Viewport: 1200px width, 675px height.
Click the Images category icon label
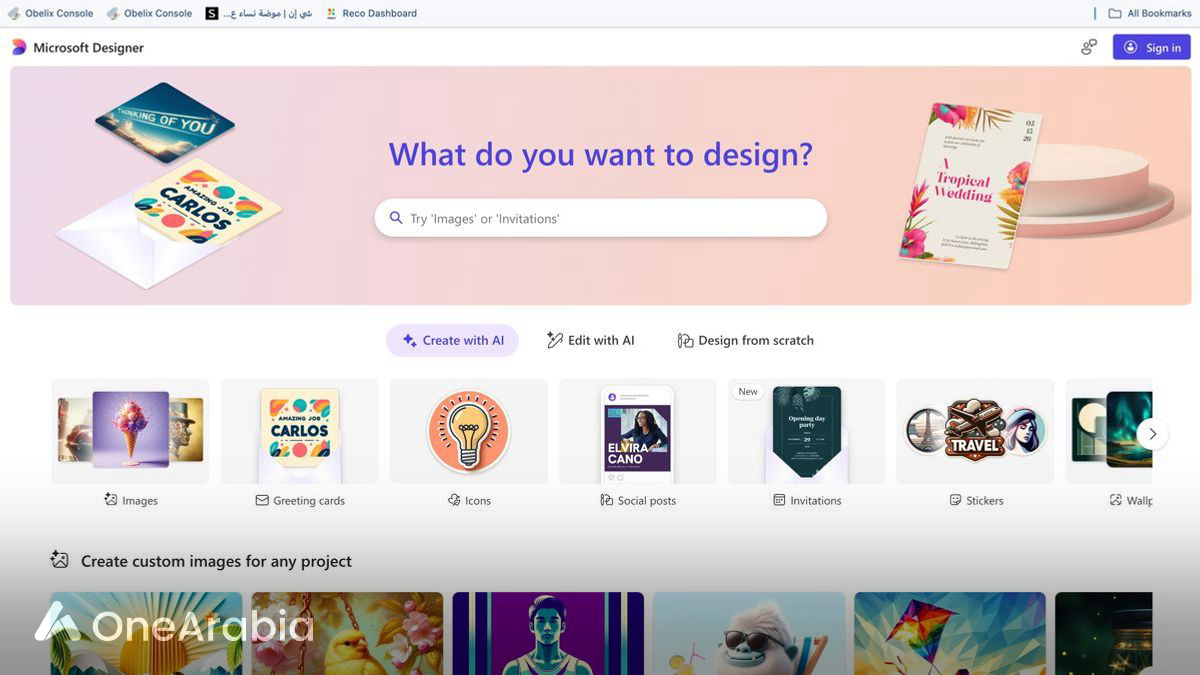click(111, 500)
